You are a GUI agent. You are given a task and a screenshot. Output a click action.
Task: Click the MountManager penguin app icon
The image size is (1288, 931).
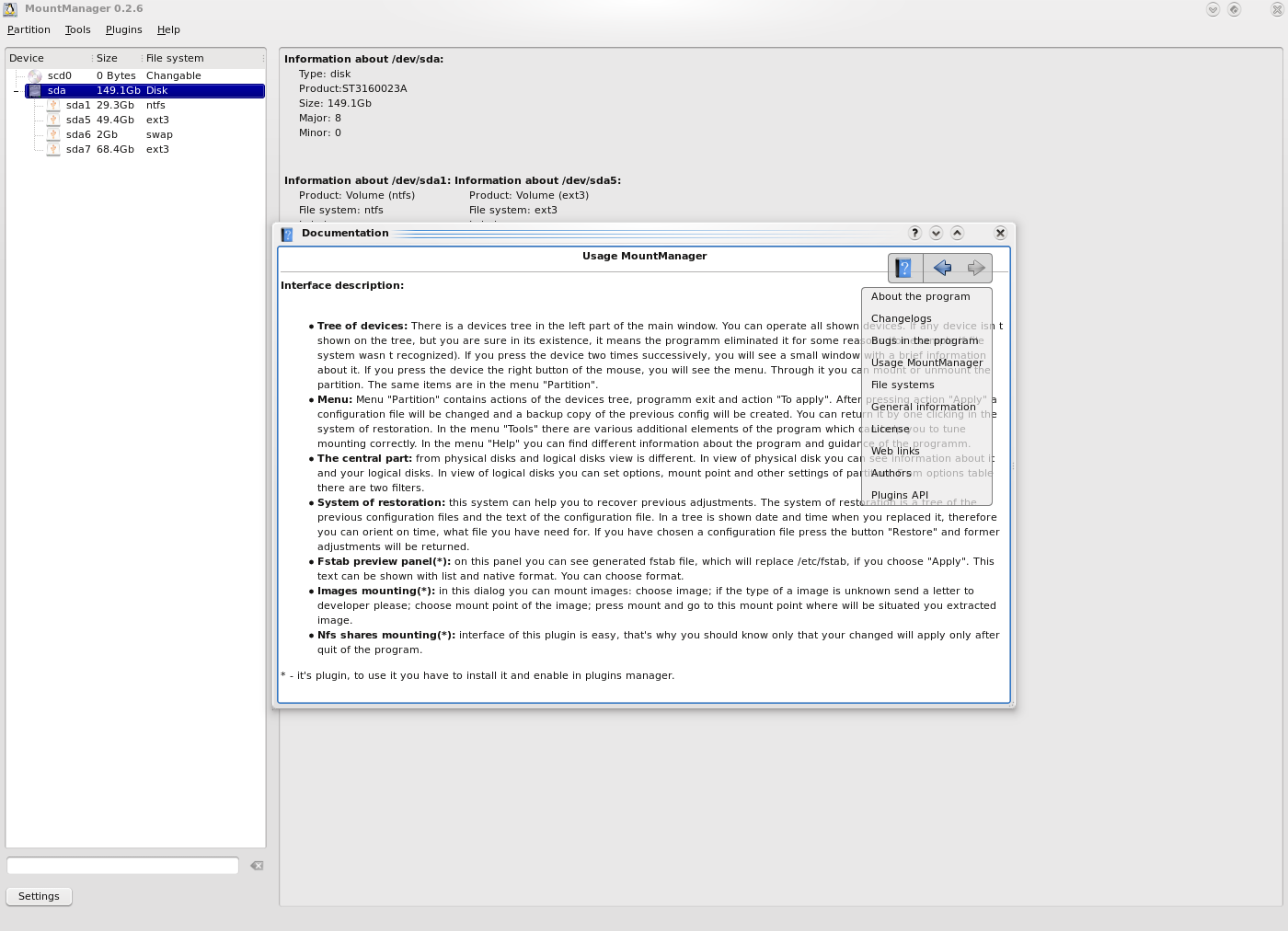(x=10, y=8)
